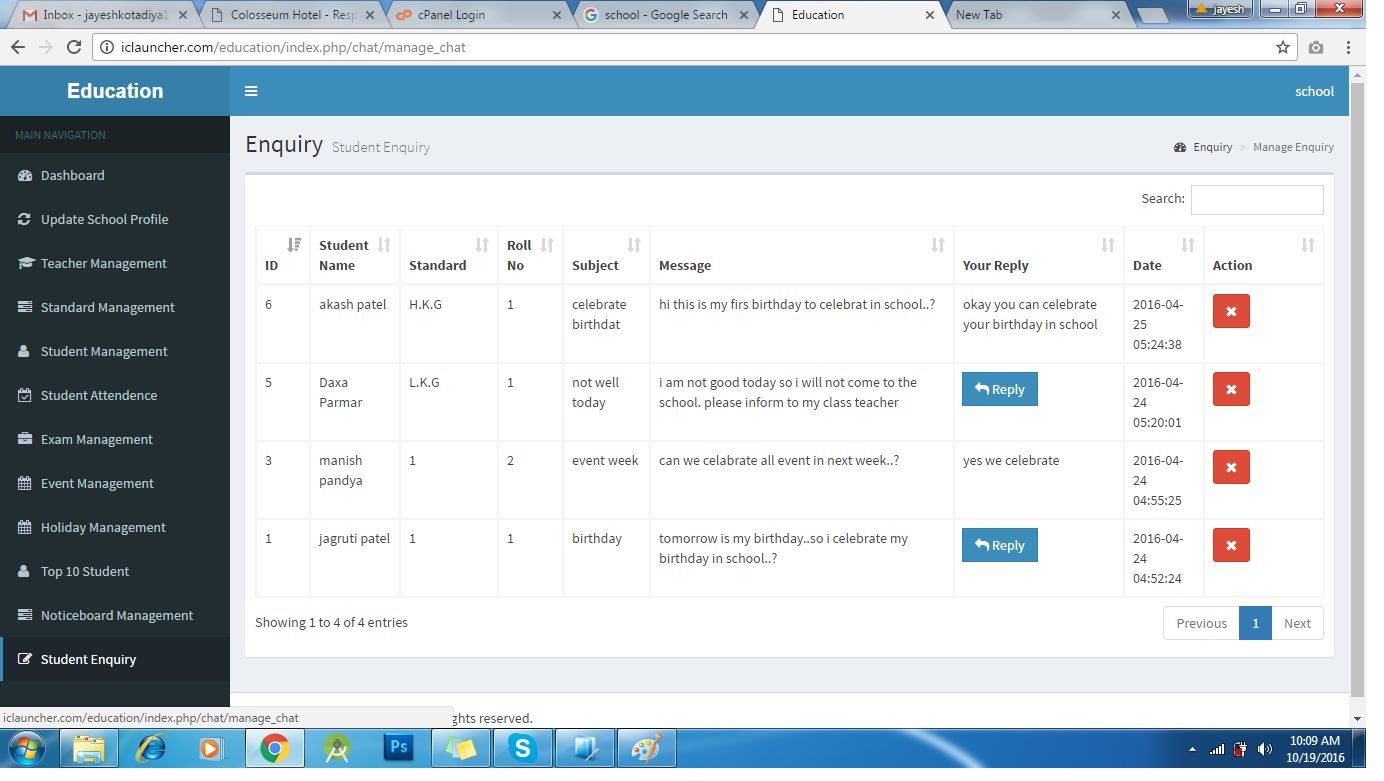Show hidden system tray icons
The image size is (1384, 781).
point(1191,749)
